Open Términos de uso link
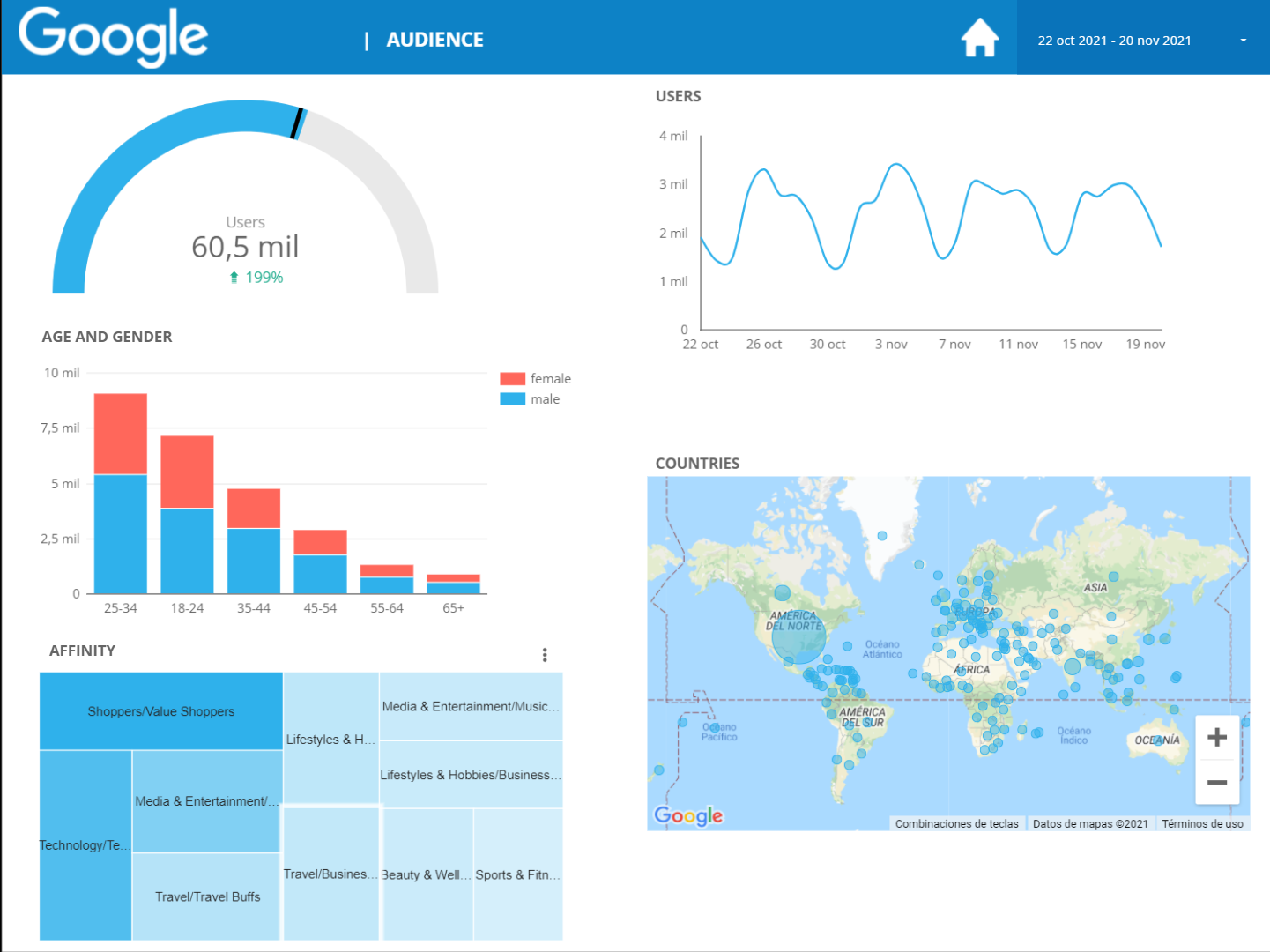 (x=1202, y=823)
